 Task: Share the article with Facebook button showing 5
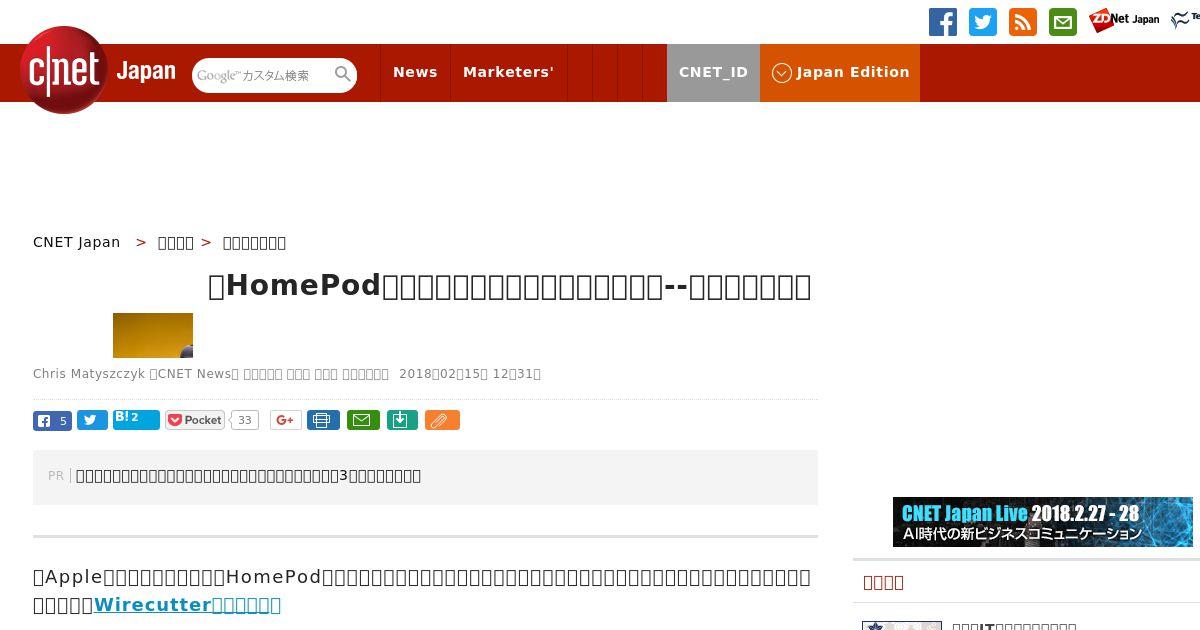[x=52, y=420]
